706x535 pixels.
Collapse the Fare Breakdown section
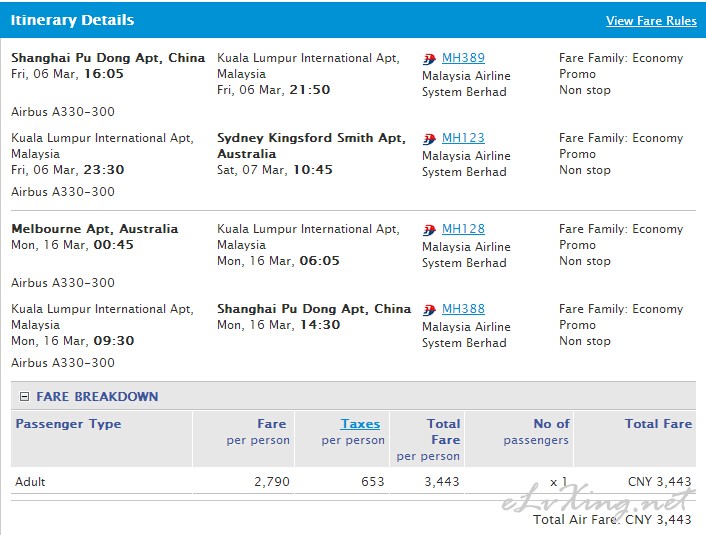click(24, 396)
